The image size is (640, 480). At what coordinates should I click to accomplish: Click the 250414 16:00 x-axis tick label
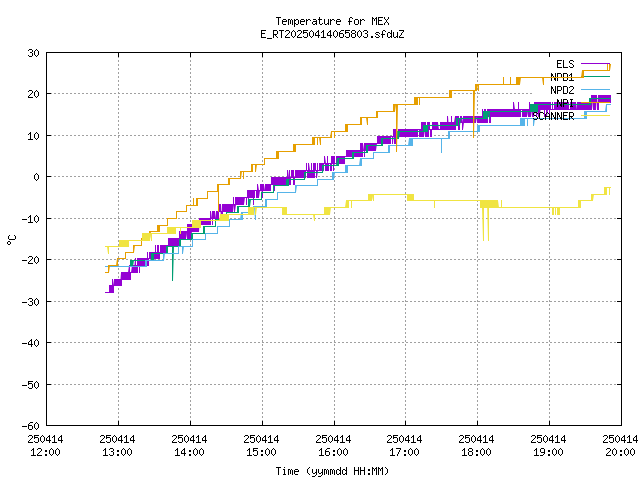[x=333, y=445]
